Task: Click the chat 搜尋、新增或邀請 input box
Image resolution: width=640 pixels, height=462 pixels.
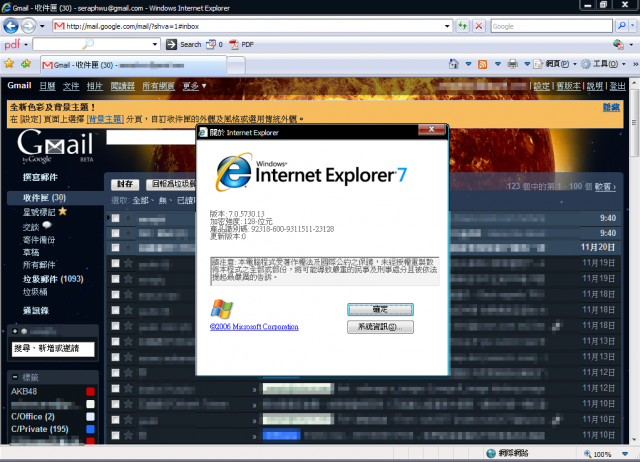Action: (x=53, y=349)
